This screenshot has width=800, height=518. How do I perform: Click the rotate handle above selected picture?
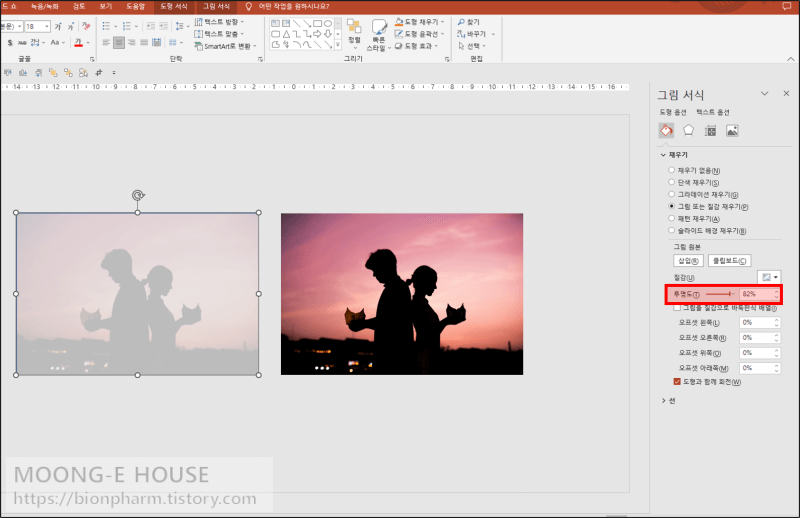point(138,195)
